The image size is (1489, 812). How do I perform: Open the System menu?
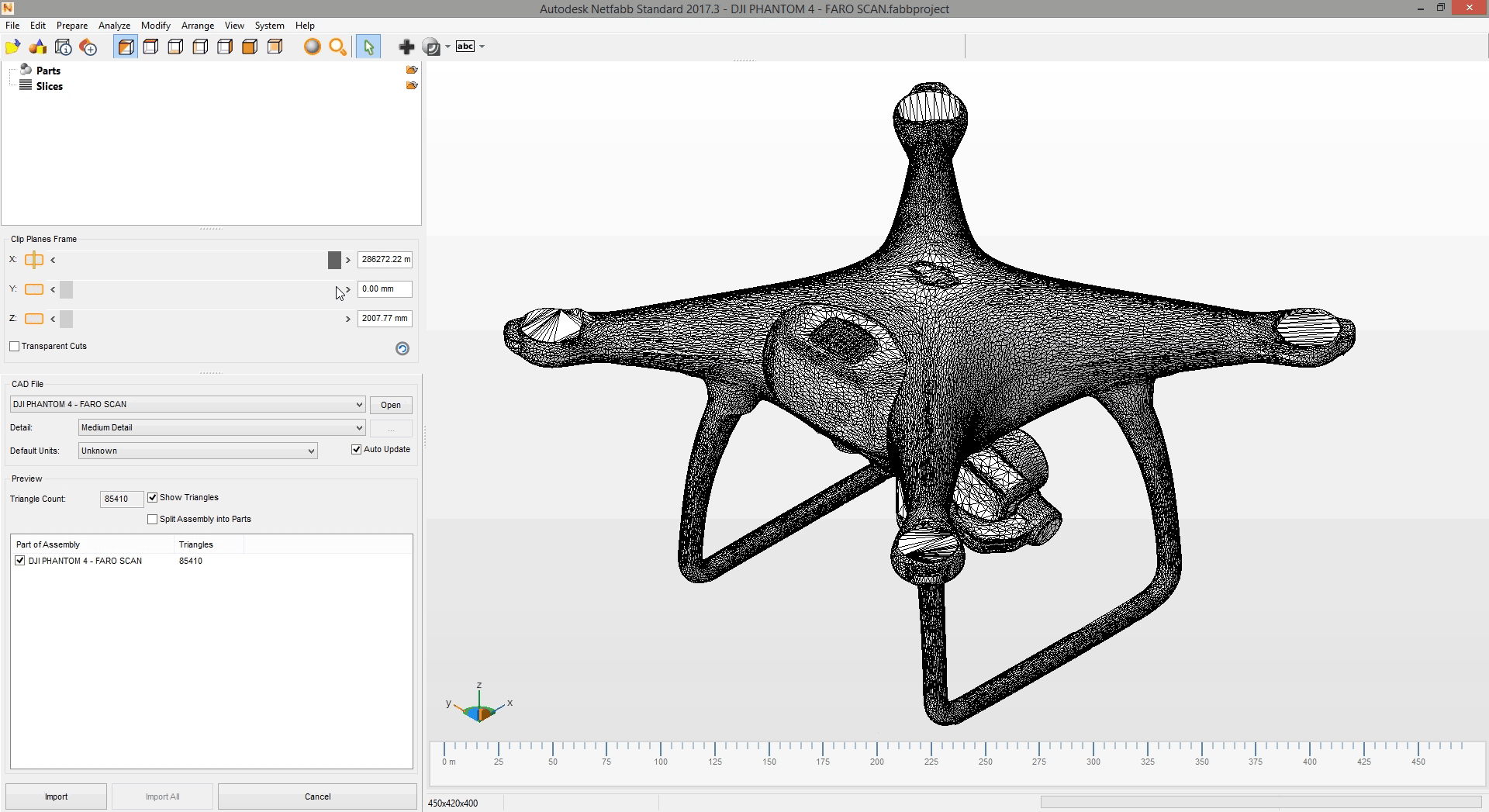coord(269,26)
